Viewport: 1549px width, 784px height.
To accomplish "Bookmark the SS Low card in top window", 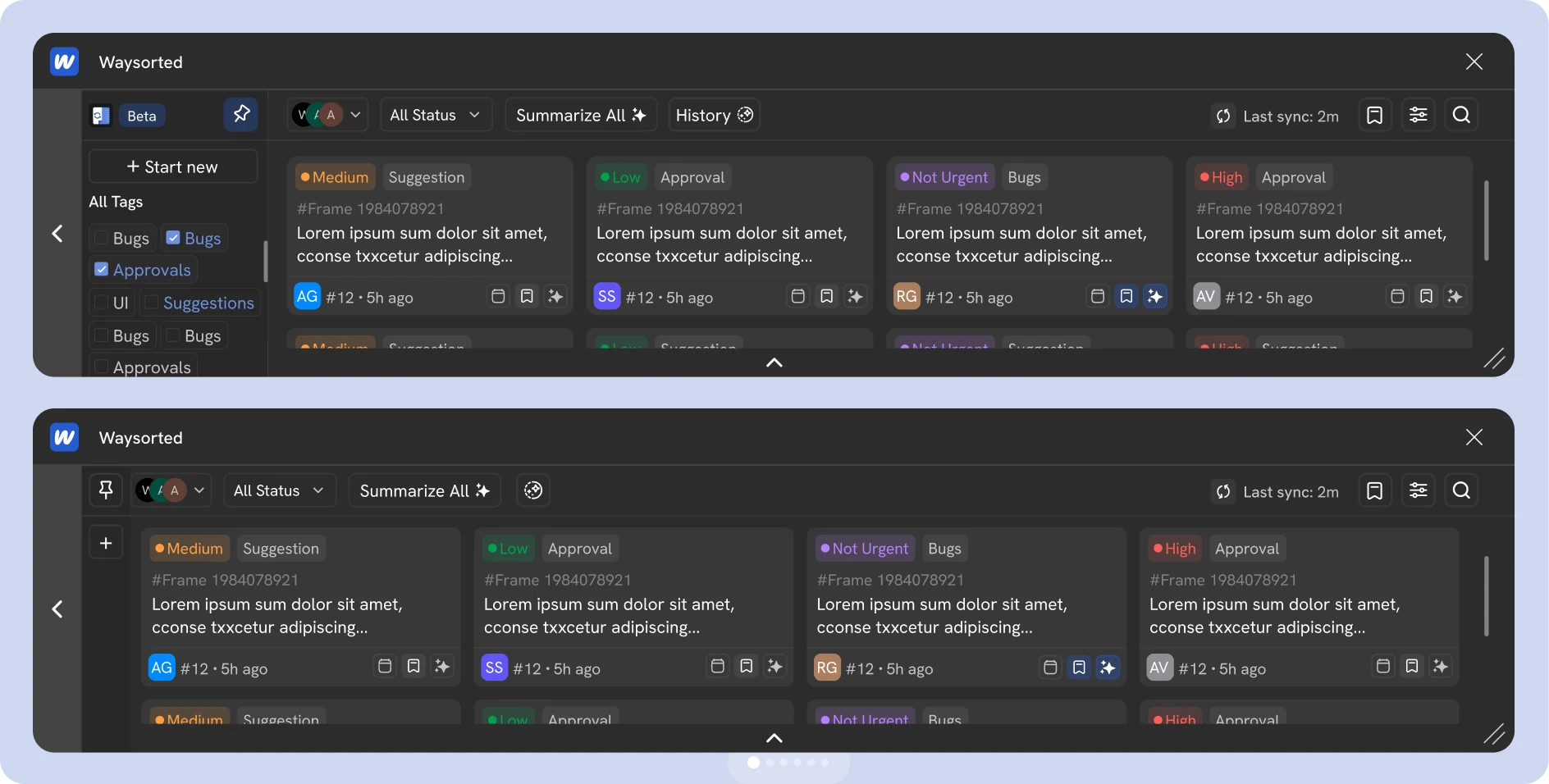I will (826, 296).
